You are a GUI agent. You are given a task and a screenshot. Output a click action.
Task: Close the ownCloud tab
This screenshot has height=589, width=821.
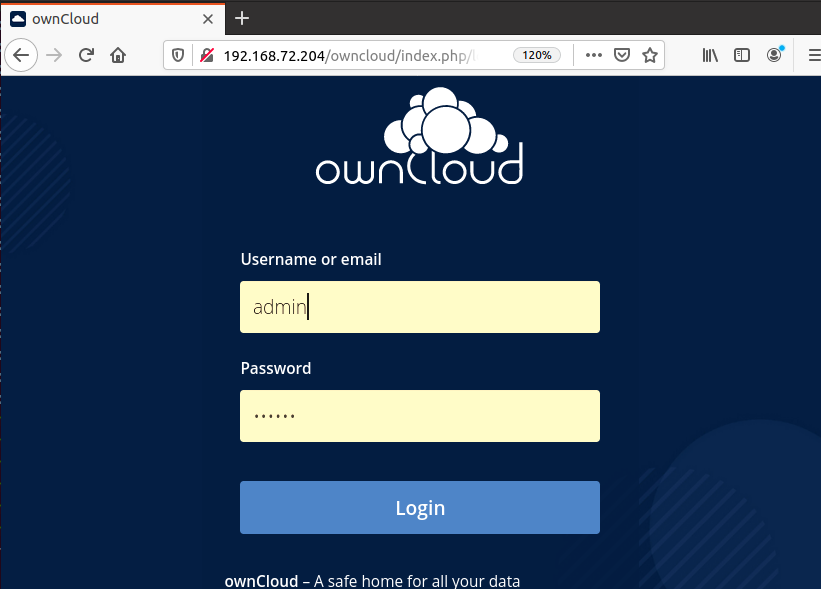208,19
